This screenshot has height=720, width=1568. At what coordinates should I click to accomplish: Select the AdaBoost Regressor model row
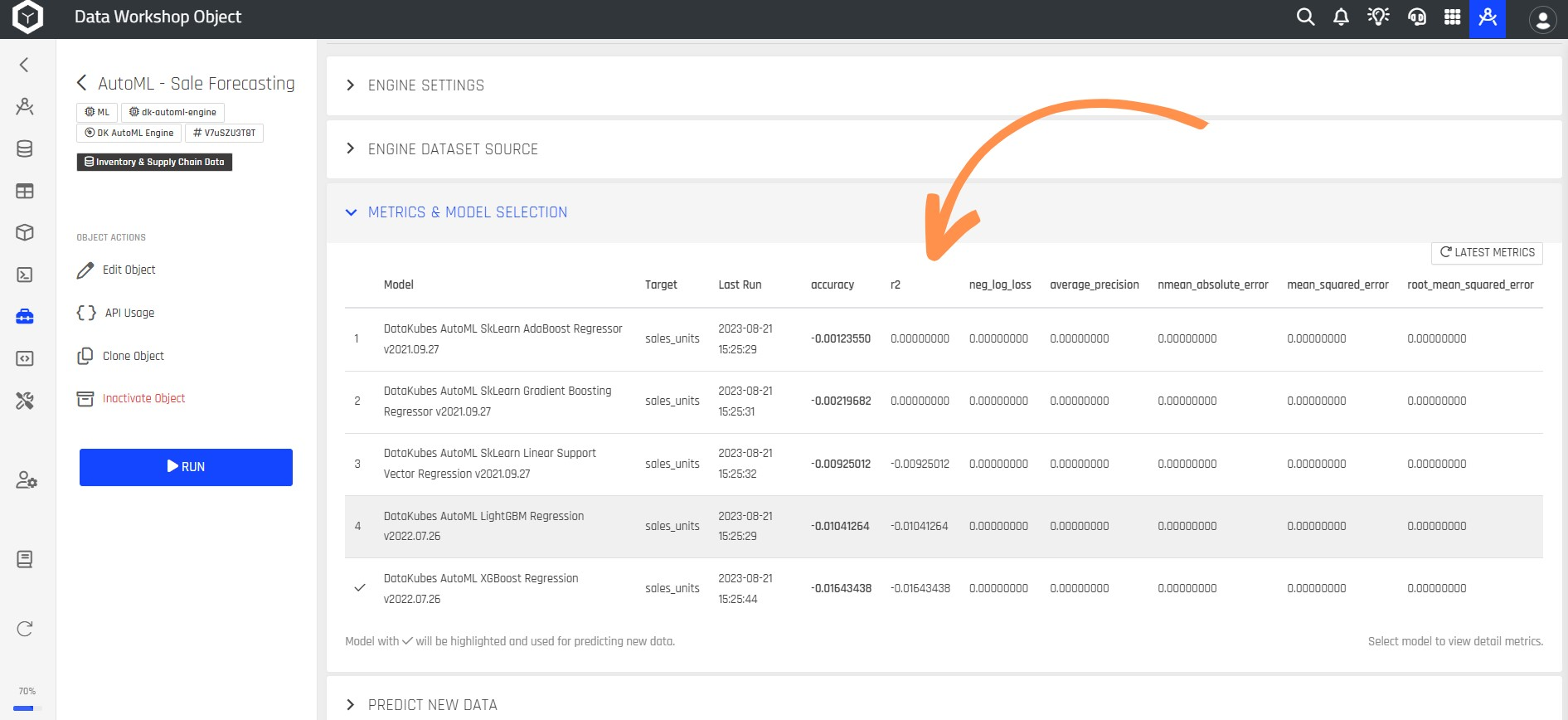[x=944, y=339]
